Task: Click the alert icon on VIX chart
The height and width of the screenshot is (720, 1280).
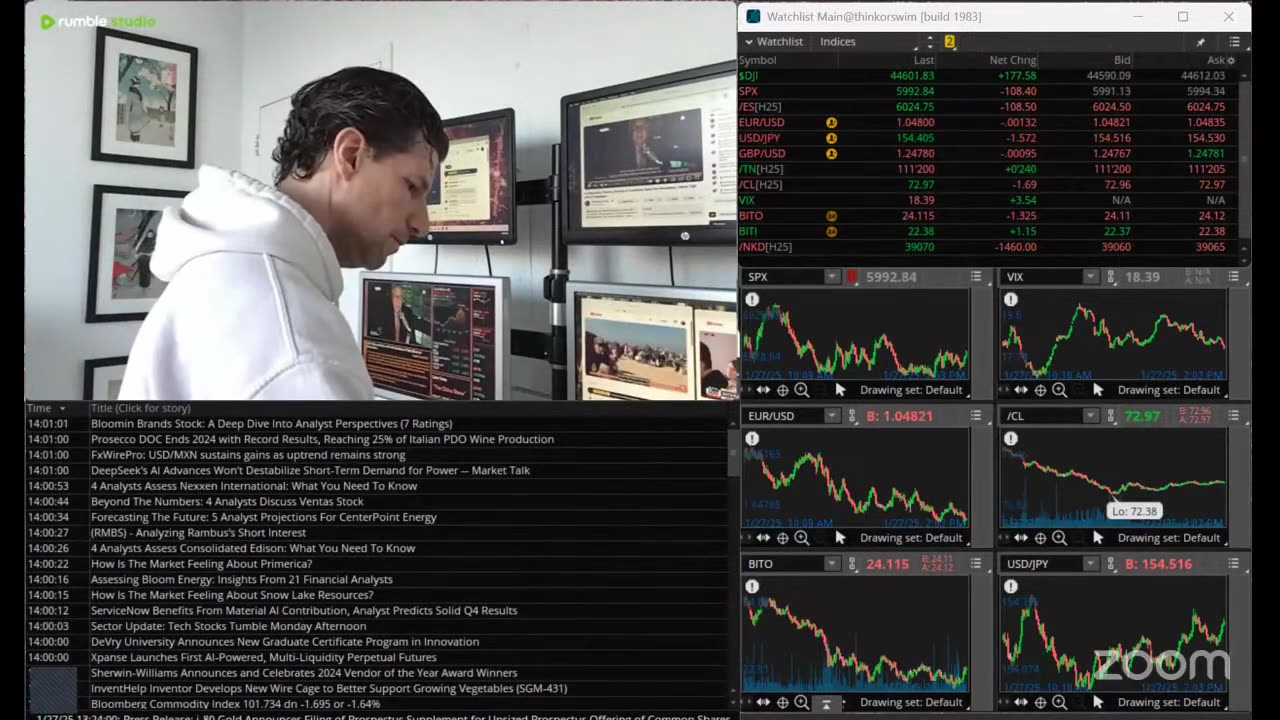Action: (1011, 300)
